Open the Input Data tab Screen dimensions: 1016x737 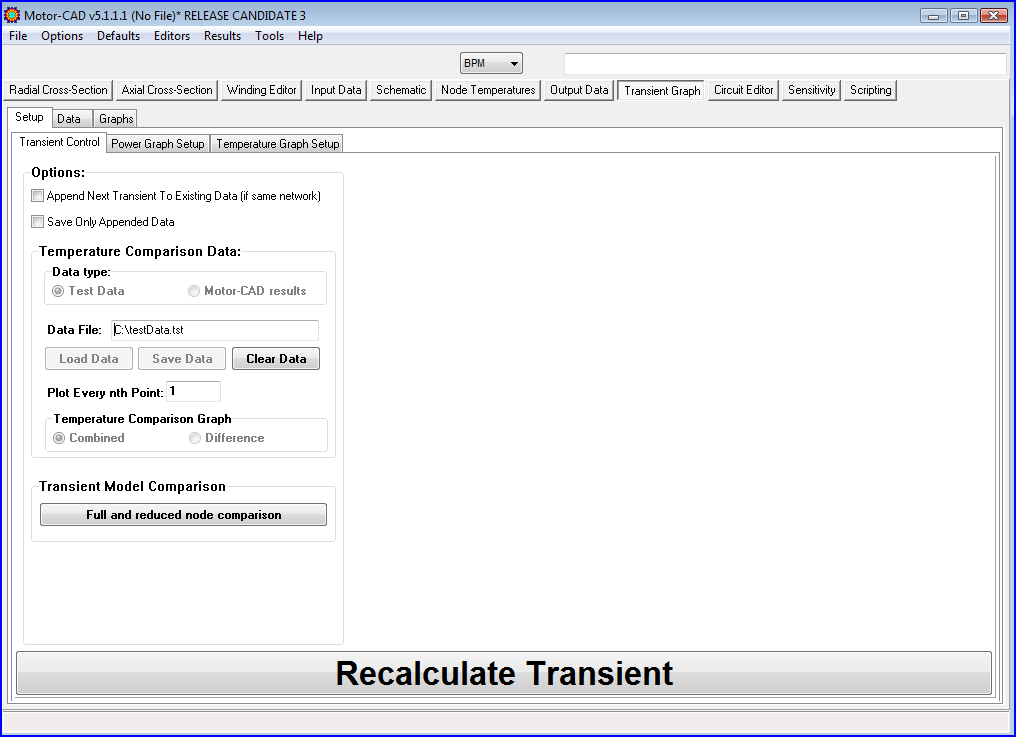pos(336,90)
